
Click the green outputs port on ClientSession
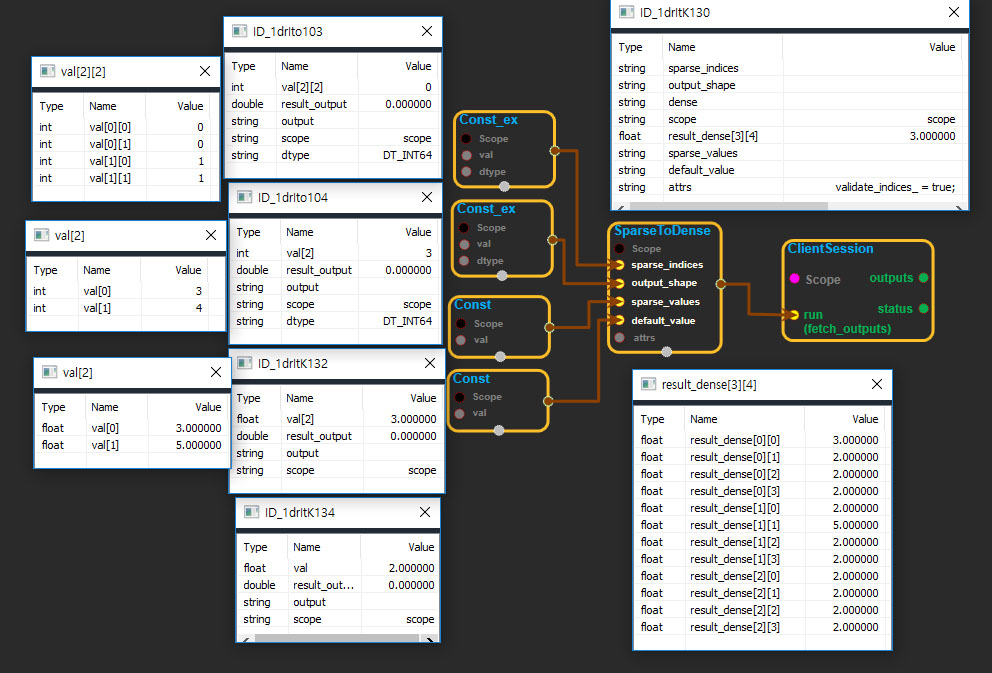(923, 278)
